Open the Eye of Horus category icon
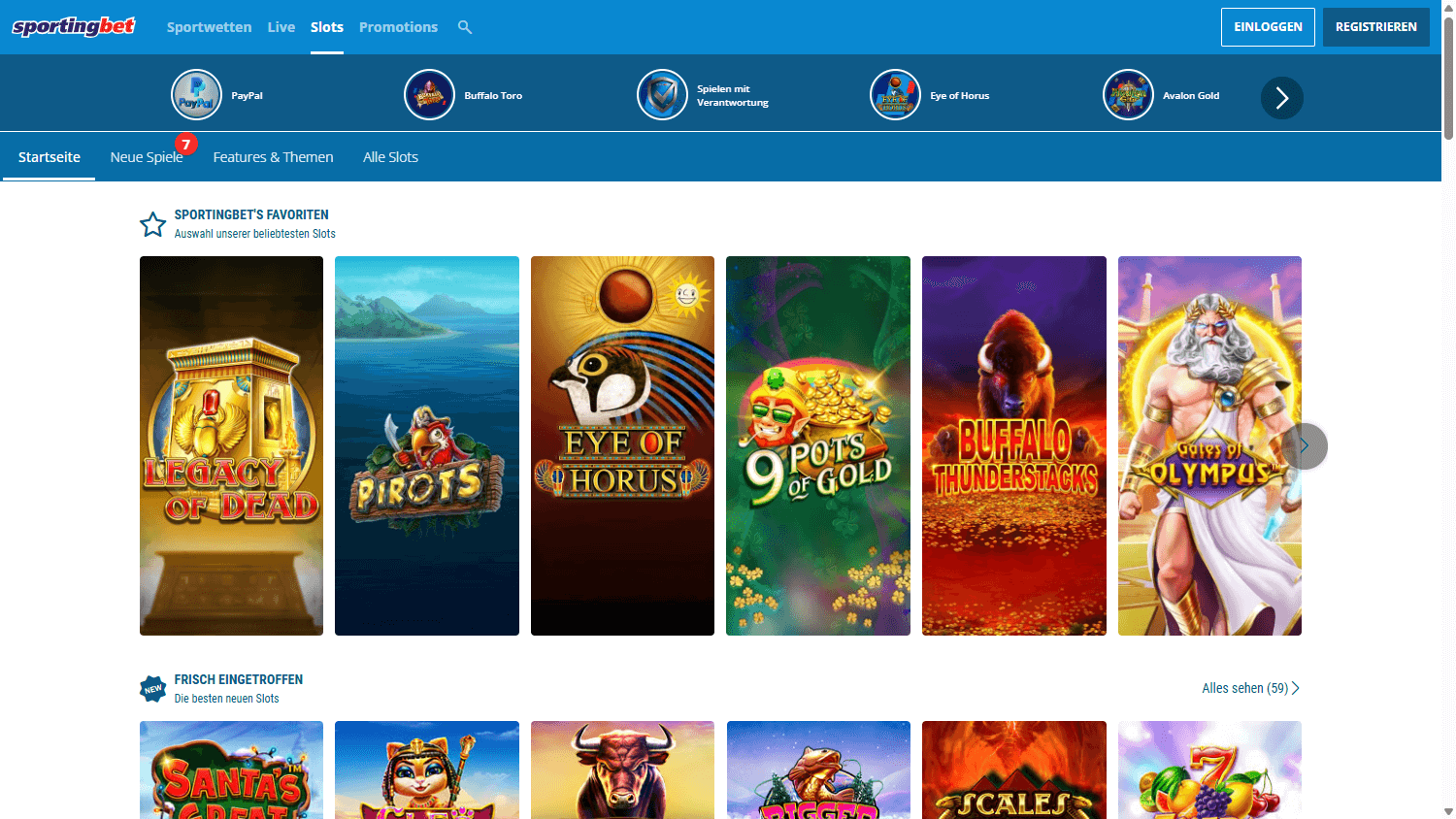 (x=895, y=94)
